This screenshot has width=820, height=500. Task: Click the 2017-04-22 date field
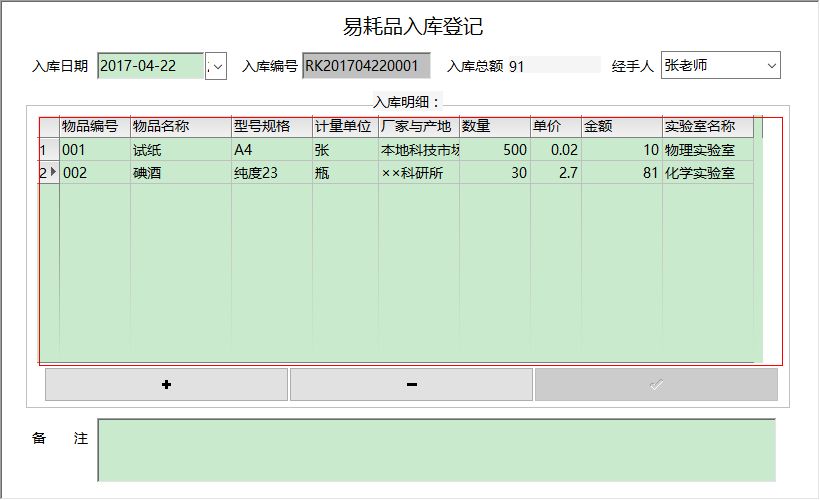pos(150,66)
